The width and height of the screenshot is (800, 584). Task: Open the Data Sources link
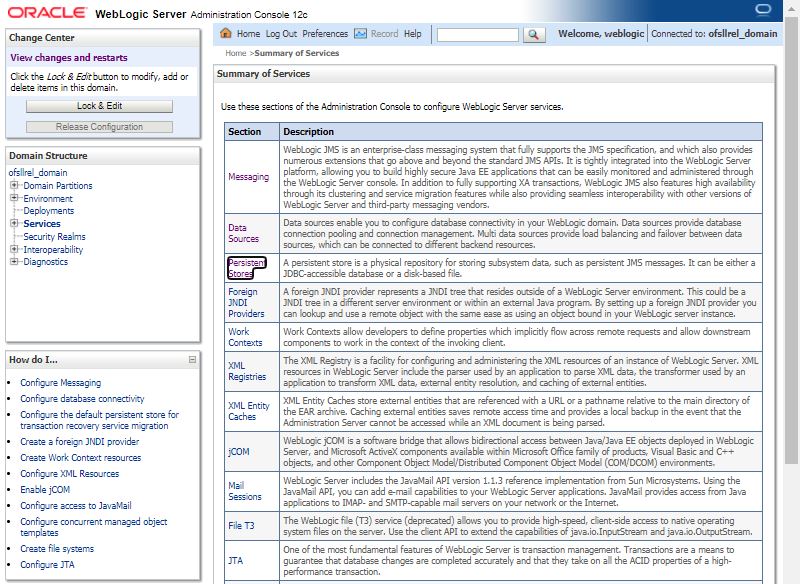[243, 233]
